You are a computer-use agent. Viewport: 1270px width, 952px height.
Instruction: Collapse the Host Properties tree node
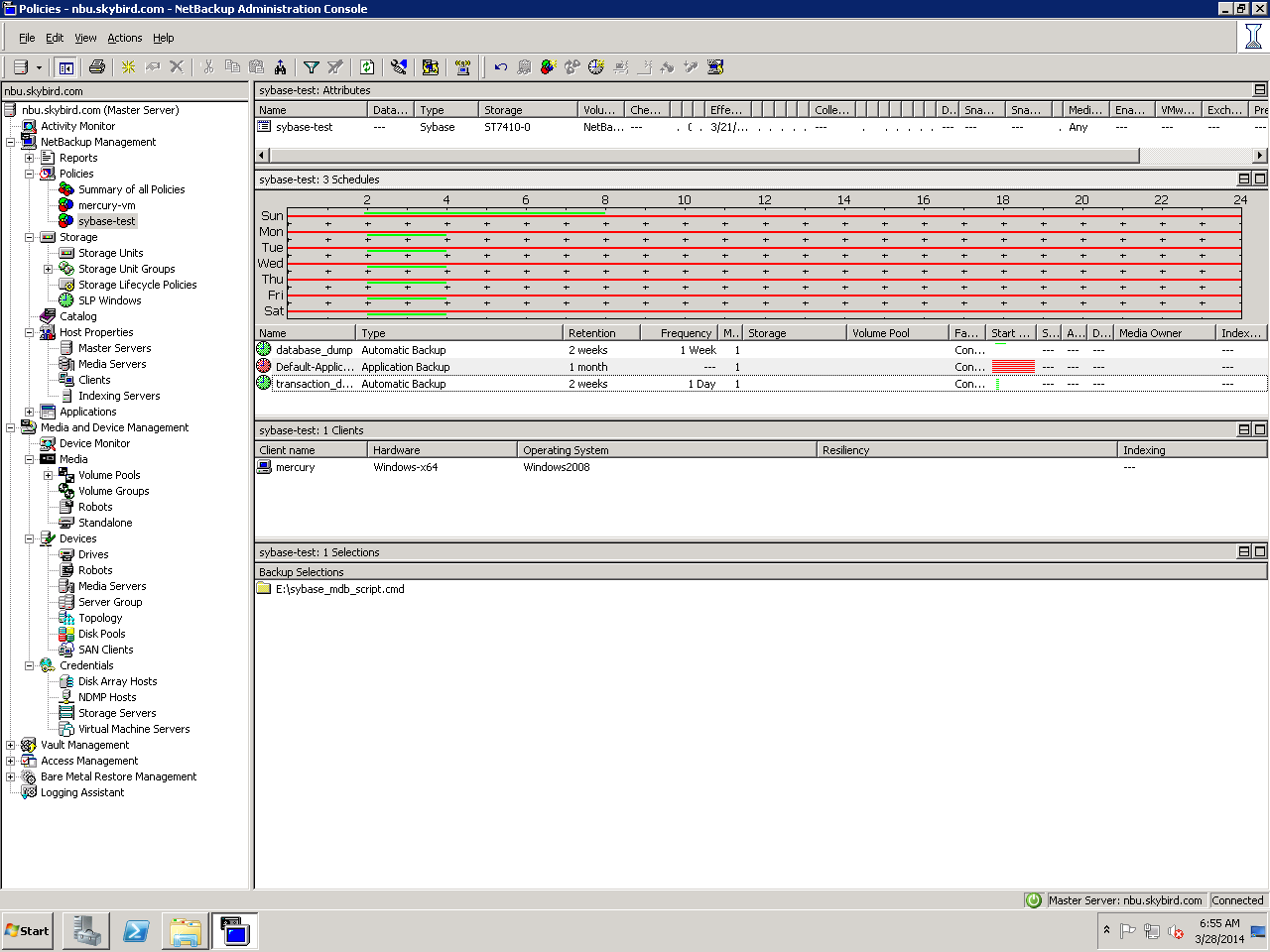click(29, 332)
